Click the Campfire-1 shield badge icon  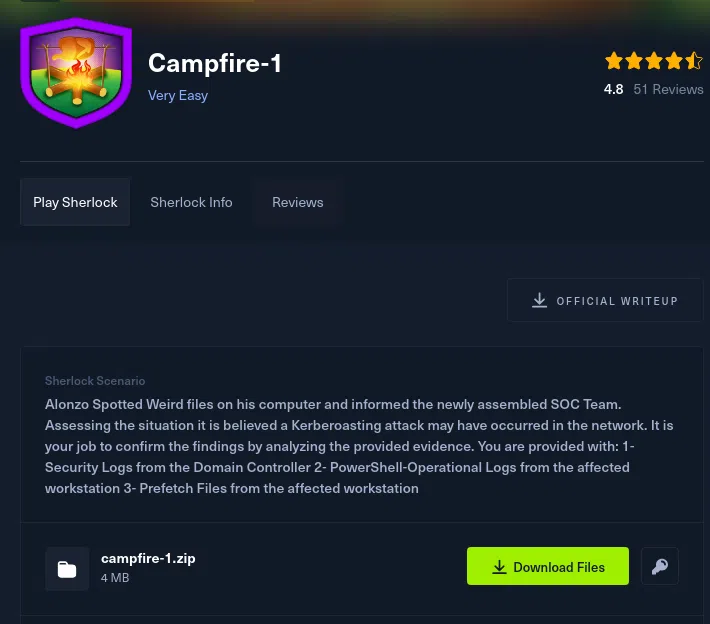click(x=76, y=73)
